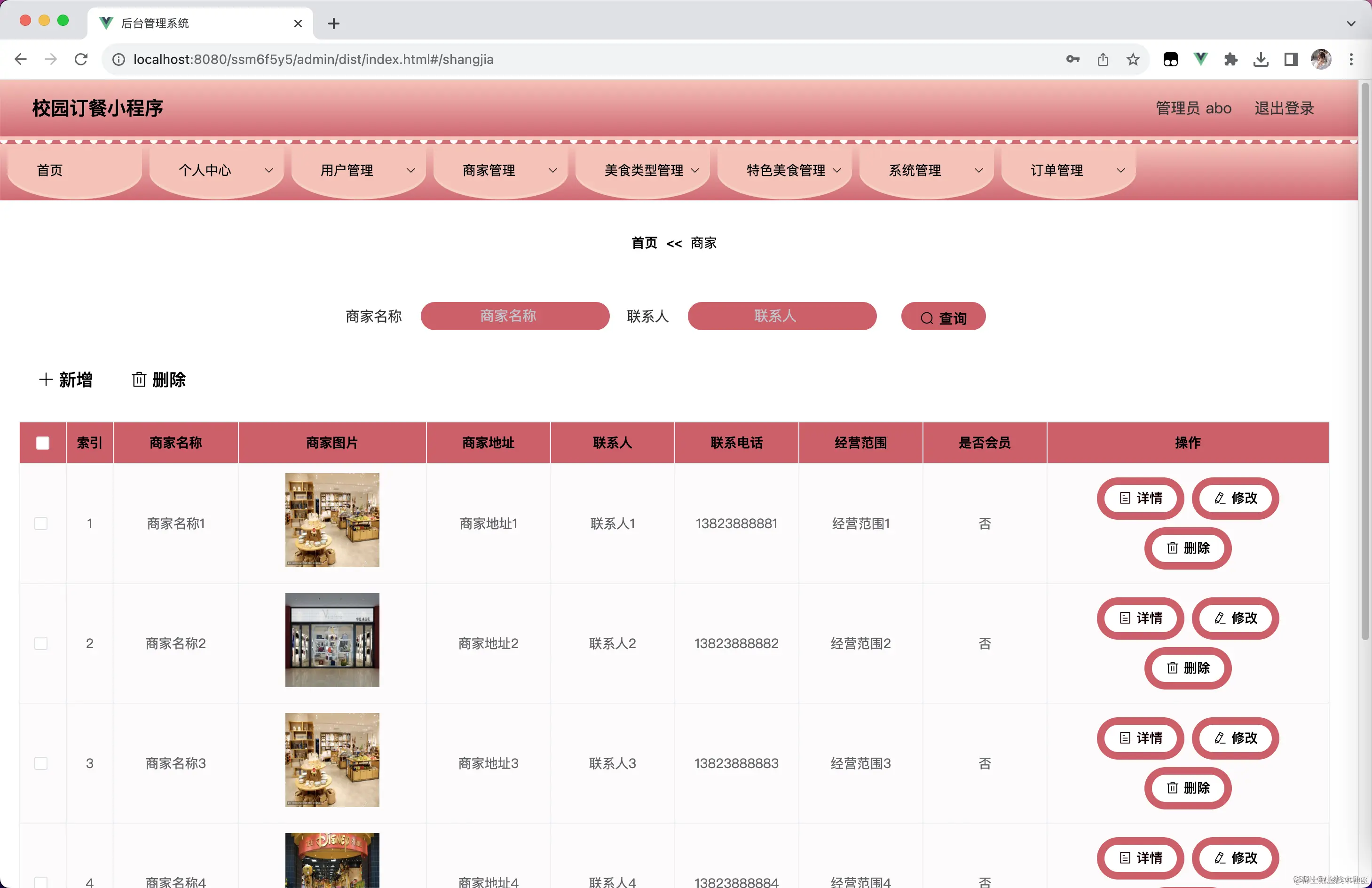
Task: Click the 退出登录 link
Action: tap(1284, 108)
